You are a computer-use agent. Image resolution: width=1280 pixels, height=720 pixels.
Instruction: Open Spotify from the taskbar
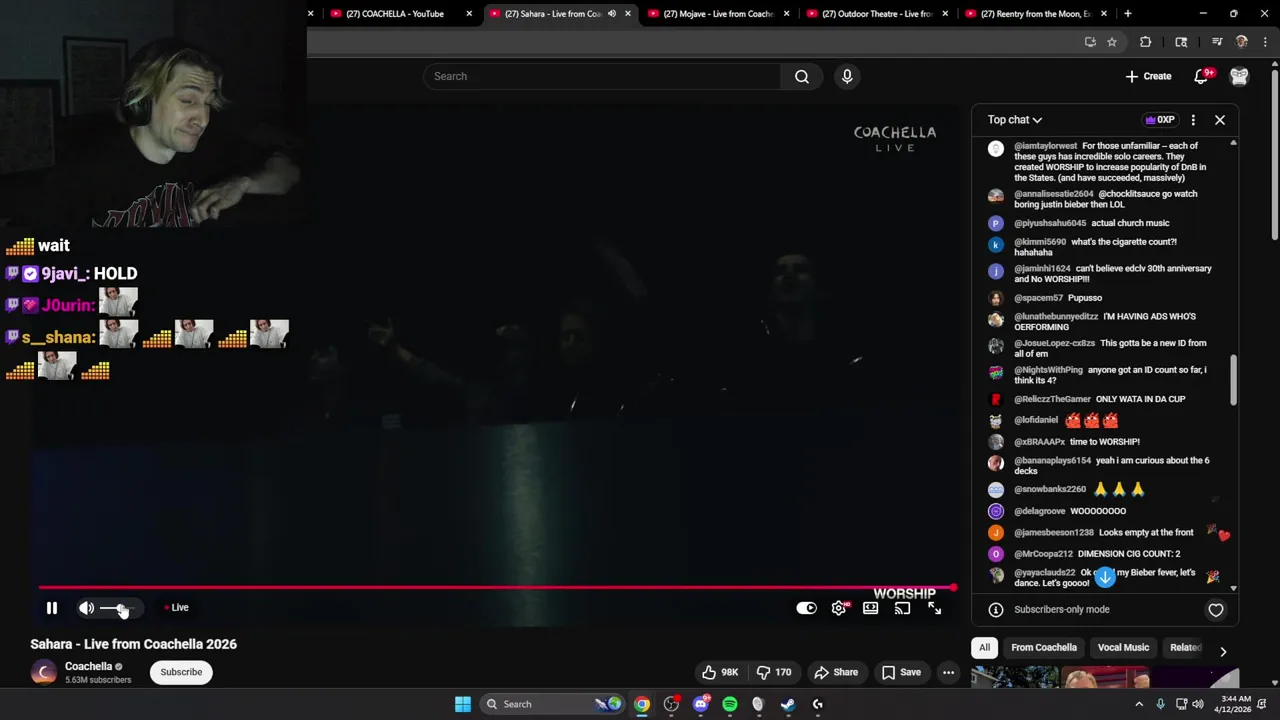pos(730,704)
